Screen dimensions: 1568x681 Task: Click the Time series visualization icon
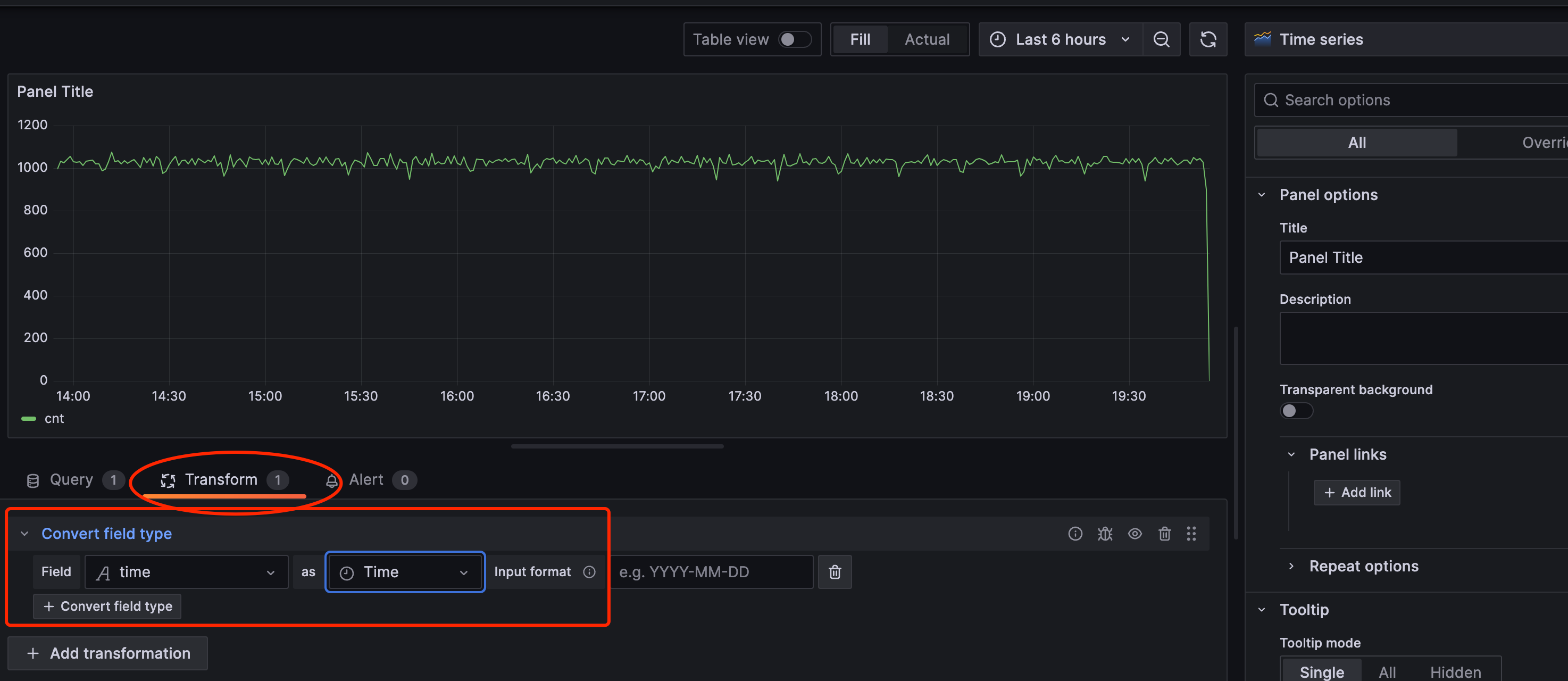click(x=1263, y=39)
